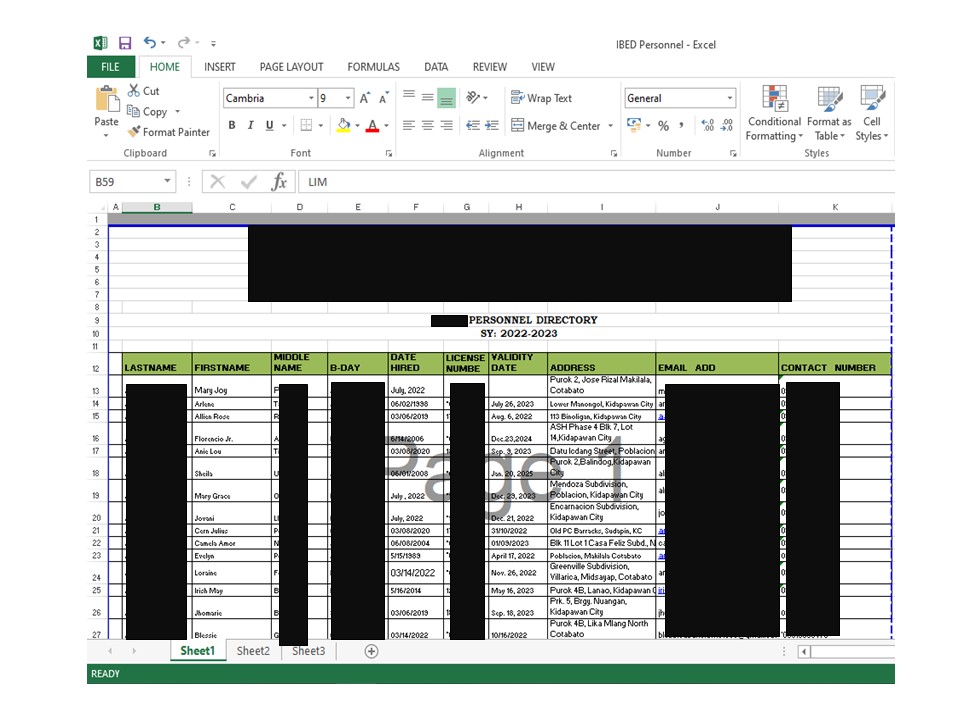The image size is (960, 720).
Task: Click Increase Decimal icon
Action: click(708, 126)
